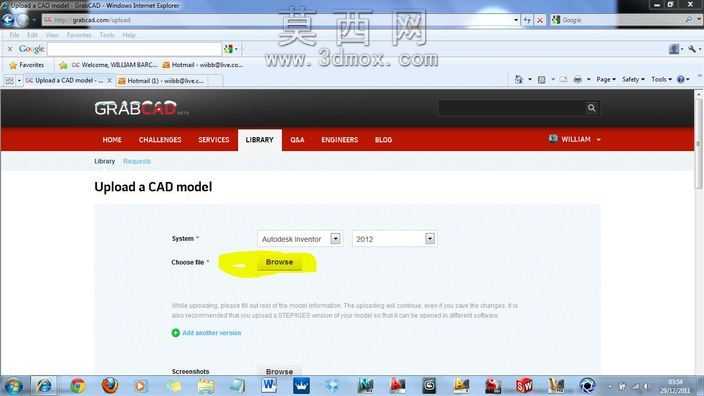
Task: Click the green plus Add another version icon
Action: [176, 333]
